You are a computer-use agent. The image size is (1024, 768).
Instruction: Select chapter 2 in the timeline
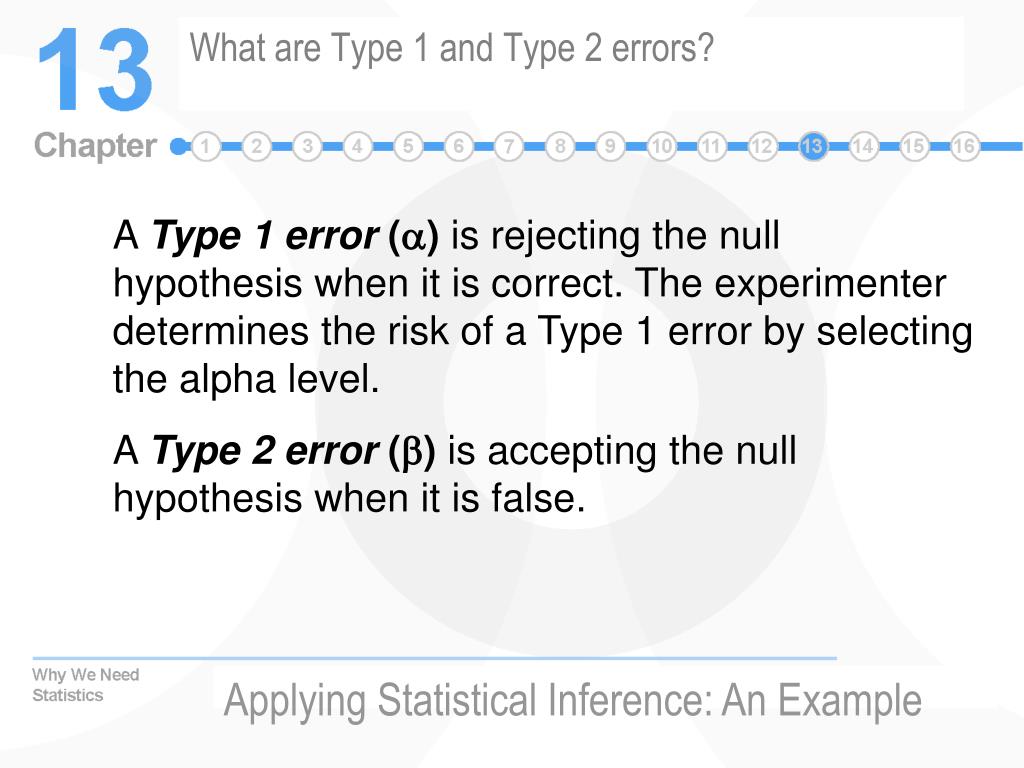257,146
